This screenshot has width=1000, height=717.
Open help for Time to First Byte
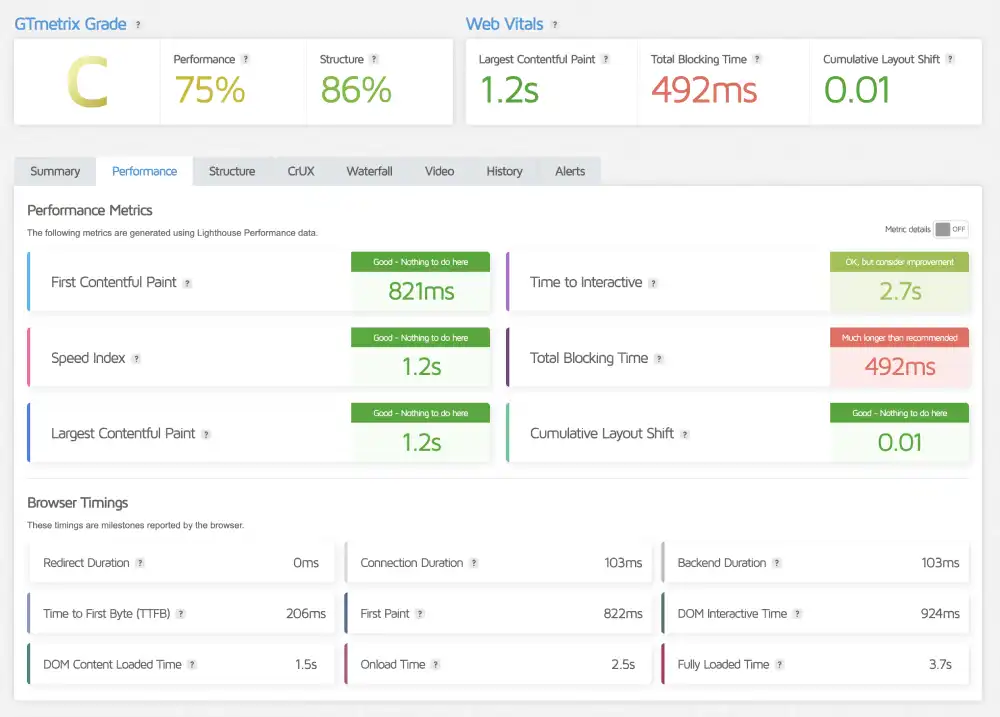point(185,613)
